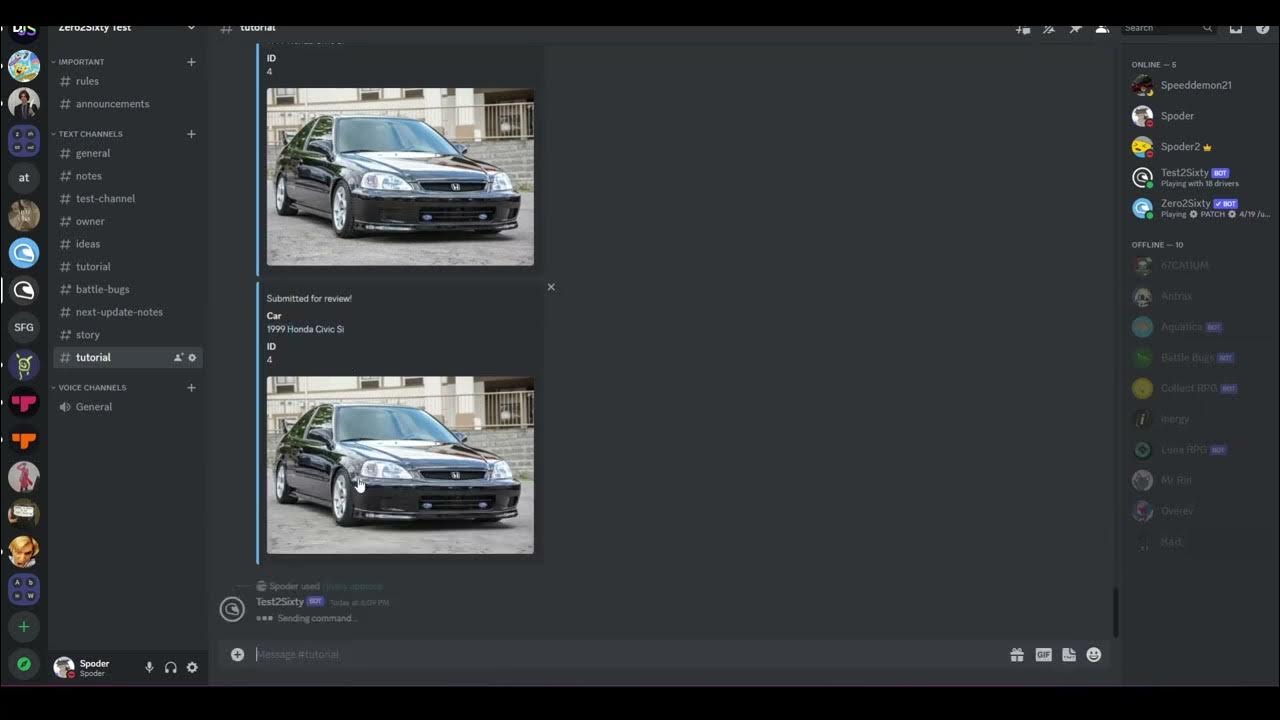Dismiss the 'Submitted for review!' embed
Image resolution: width=1280 pixels, height=720 pixels.
click(551, 287)
